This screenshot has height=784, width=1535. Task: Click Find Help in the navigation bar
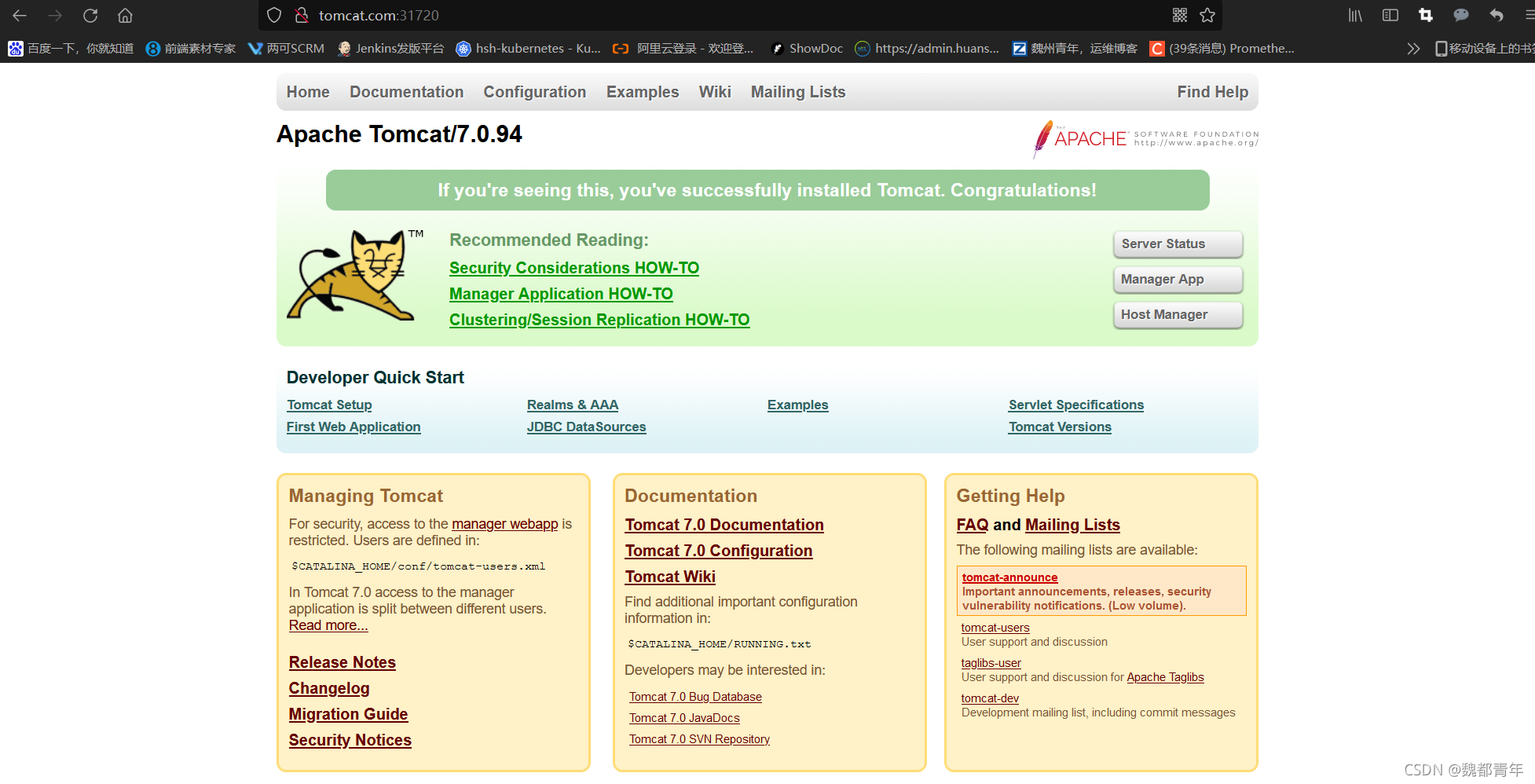point(1212,92)
